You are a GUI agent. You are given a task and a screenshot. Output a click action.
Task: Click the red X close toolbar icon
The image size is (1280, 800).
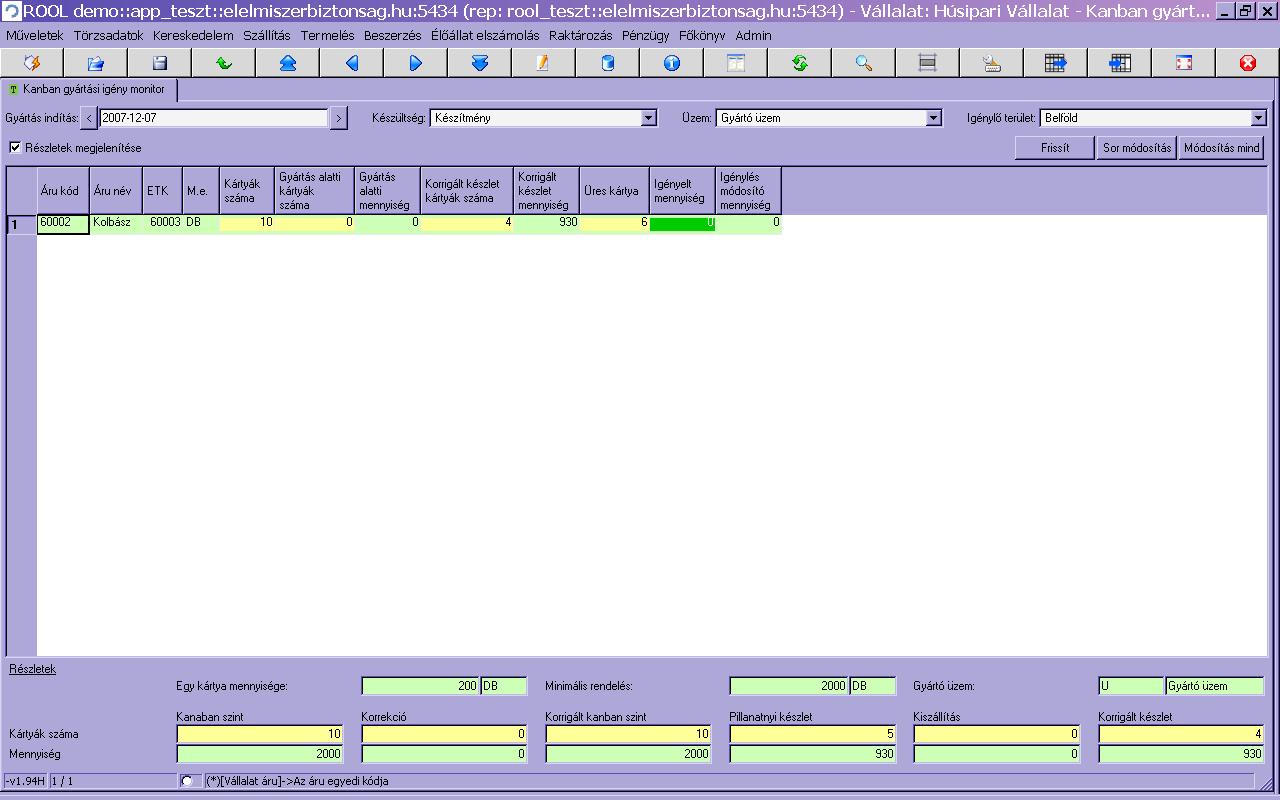click(1248, 63)
